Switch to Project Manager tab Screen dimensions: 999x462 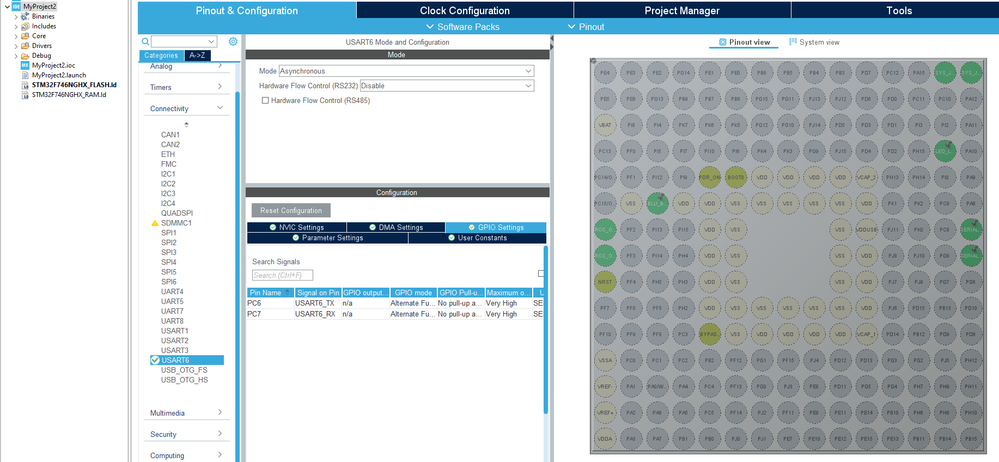pos(682,10)
